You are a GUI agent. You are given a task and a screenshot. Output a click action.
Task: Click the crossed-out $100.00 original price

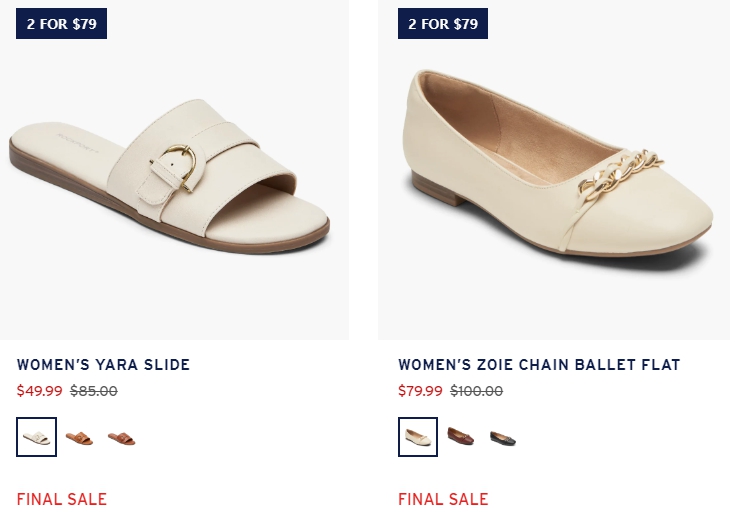point(477,390)
